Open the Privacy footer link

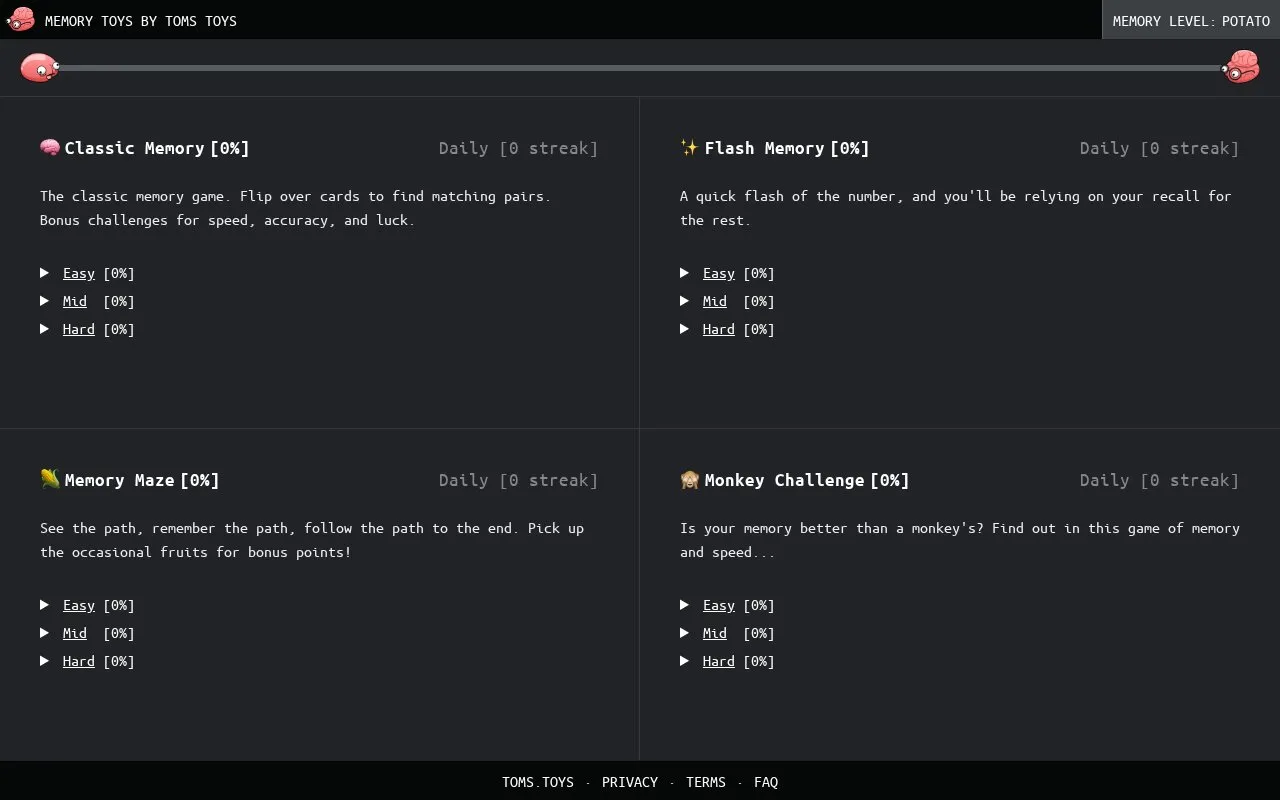click(630, 782)
